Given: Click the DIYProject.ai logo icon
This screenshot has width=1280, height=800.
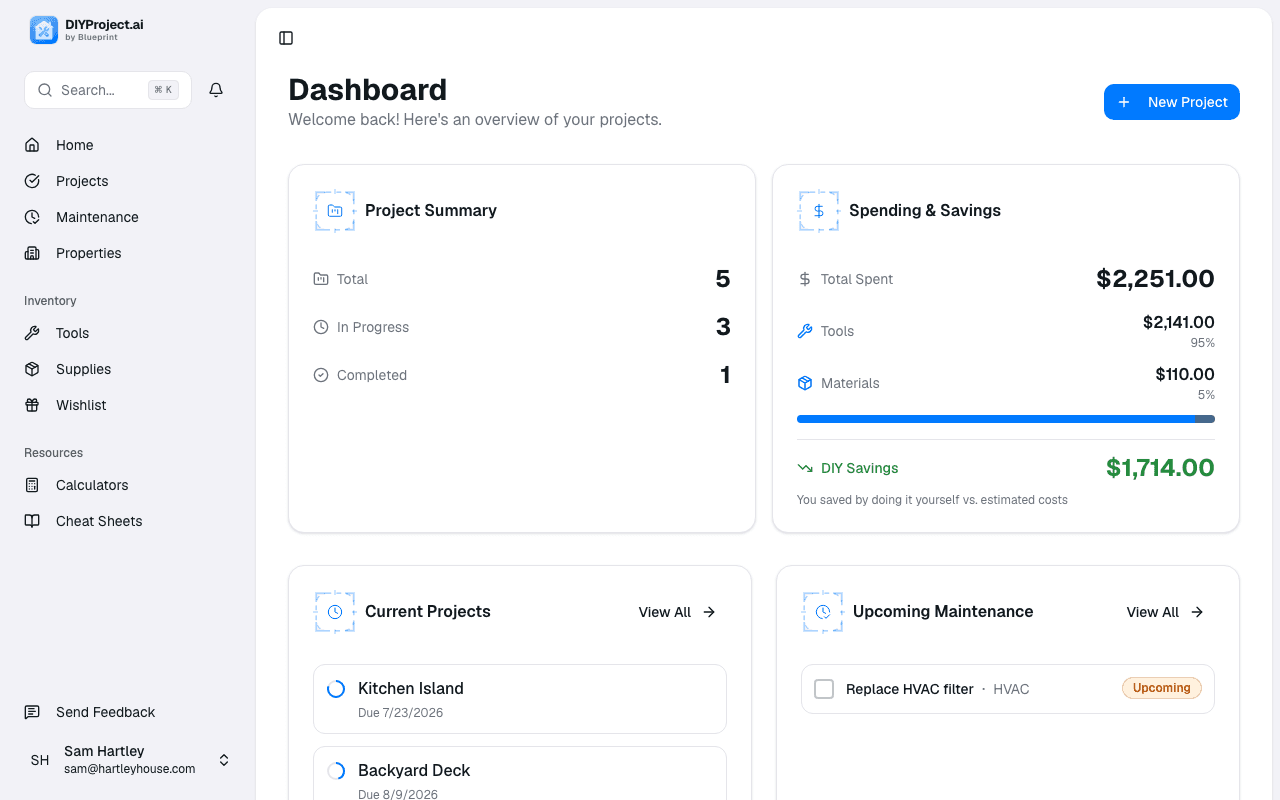Looking at the screenshot, I should tap(44, 30).
